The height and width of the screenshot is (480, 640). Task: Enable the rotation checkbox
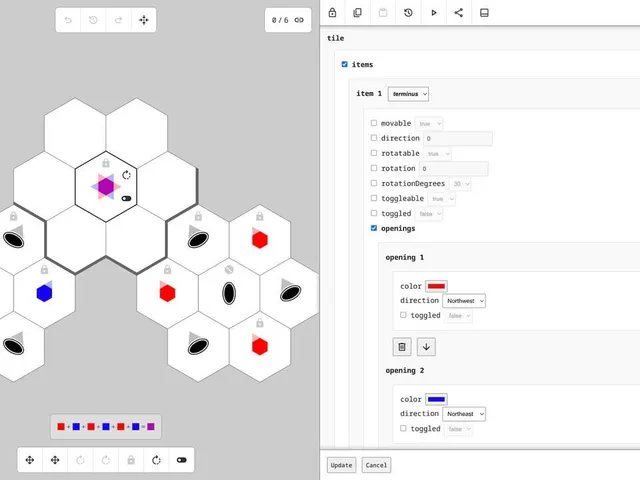pos(374,168)
